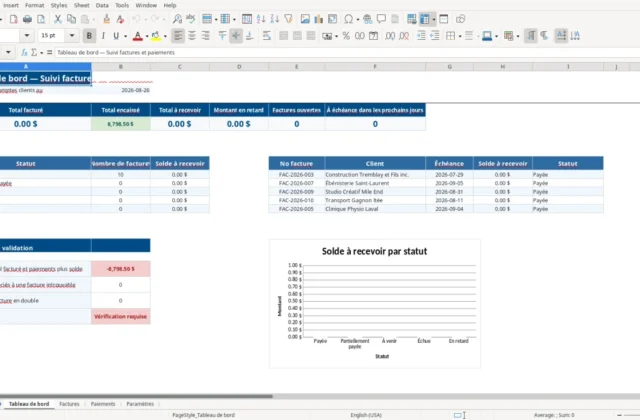The width and height of the screenshot is (640, 420).
Task: Open Find and Replace
Action: (x=177, y=19)
